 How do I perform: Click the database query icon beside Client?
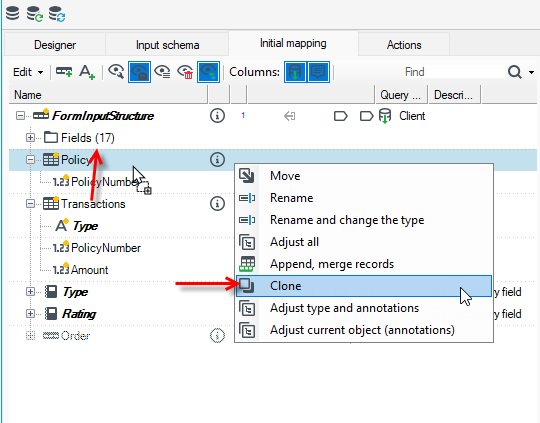coord(385,116)
